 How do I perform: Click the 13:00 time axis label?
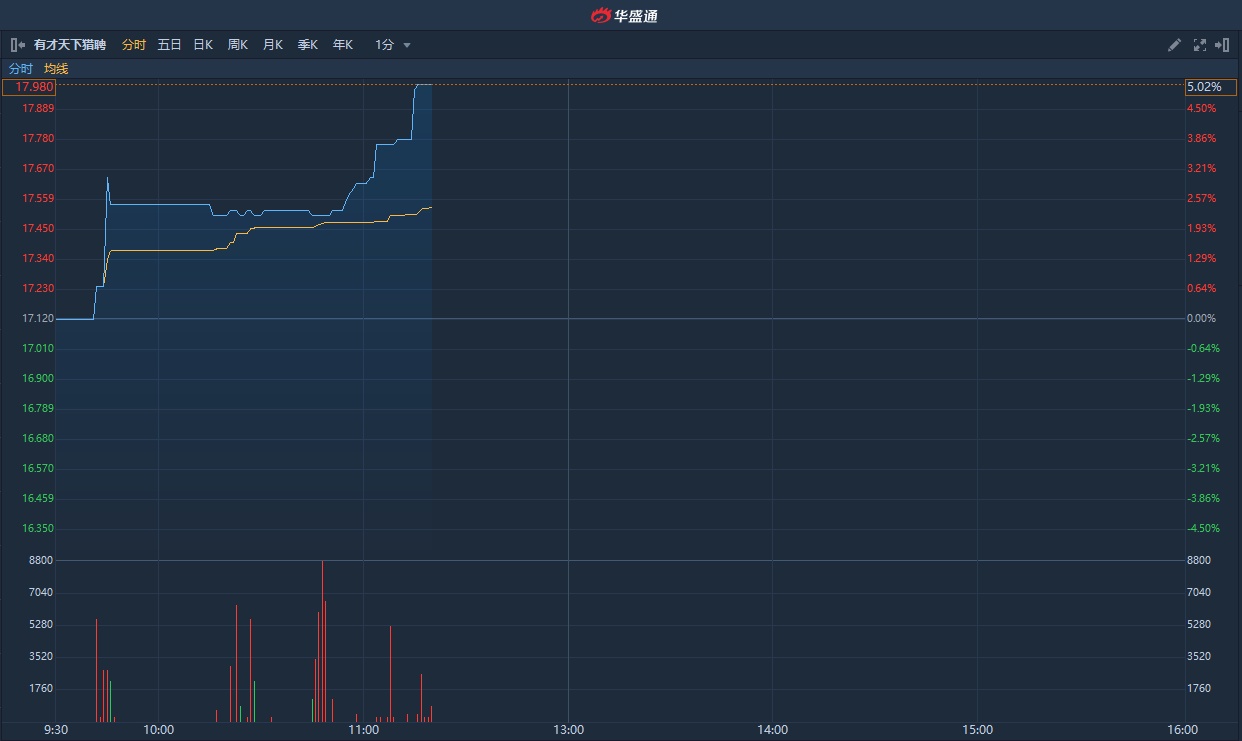click(x=568, y=730)
